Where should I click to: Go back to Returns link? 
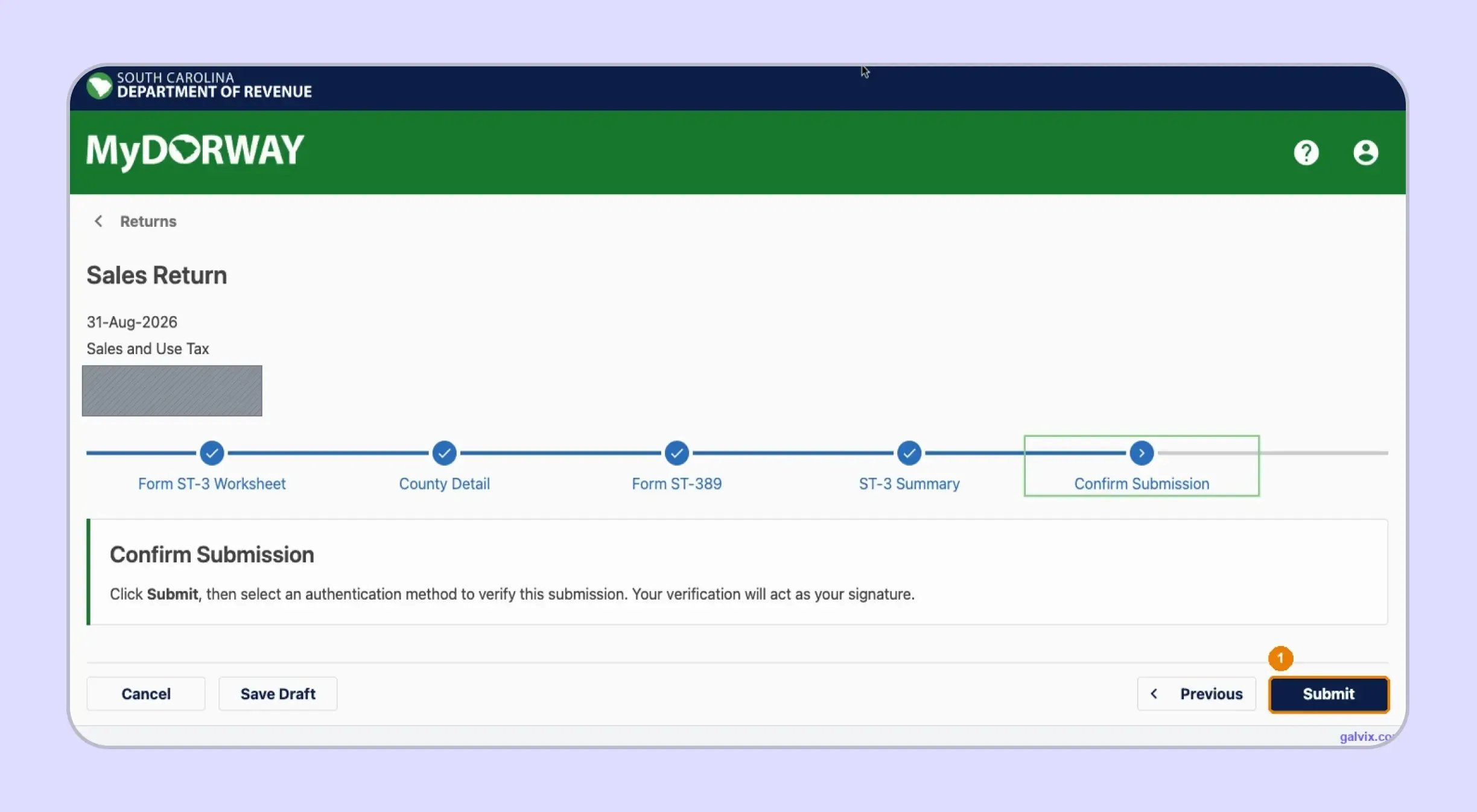[x=148, y=221]
